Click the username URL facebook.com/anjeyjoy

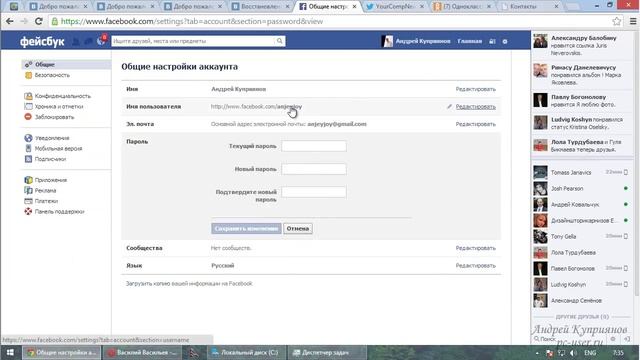tap(256, 107)
